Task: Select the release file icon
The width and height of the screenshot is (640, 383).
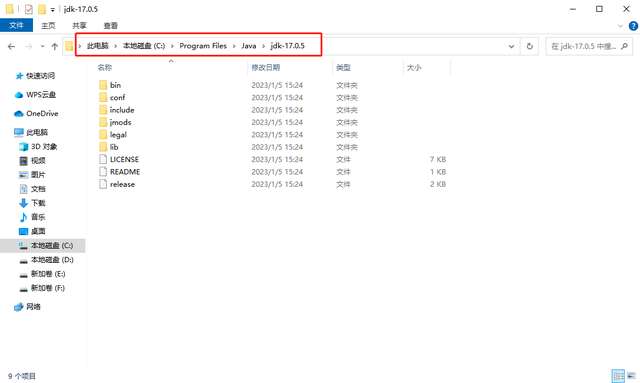Action: pyautogui.click(x=103, y=184)
